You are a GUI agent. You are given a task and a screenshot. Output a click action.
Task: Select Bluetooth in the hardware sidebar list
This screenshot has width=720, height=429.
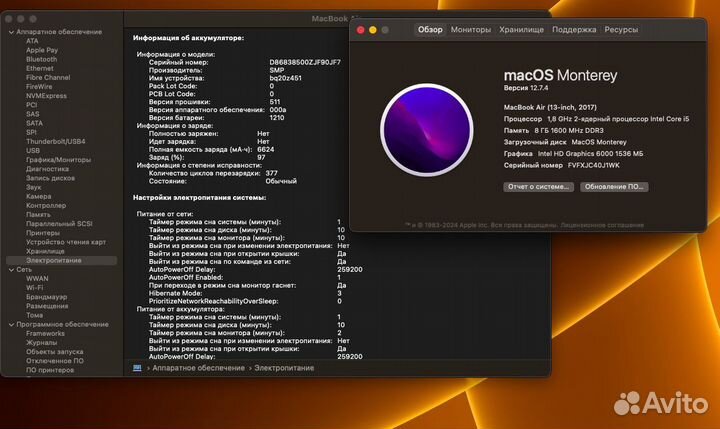41,59
